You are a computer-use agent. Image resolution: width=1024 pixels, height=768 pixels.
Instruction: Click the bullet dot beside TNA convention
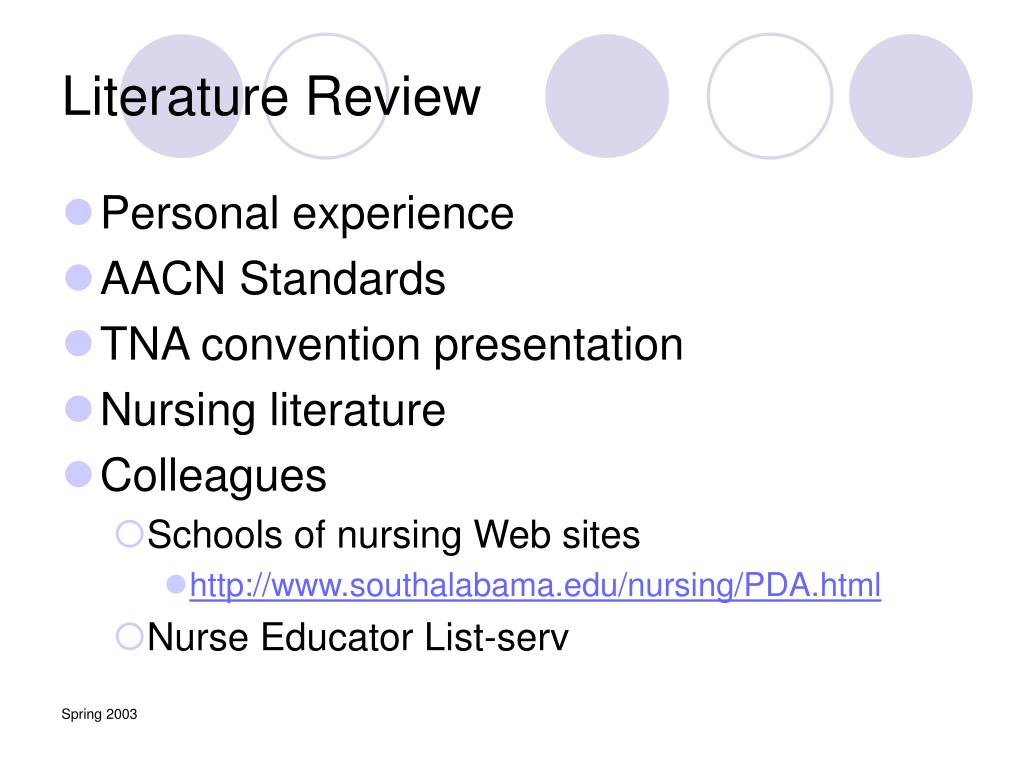(78, 344)
